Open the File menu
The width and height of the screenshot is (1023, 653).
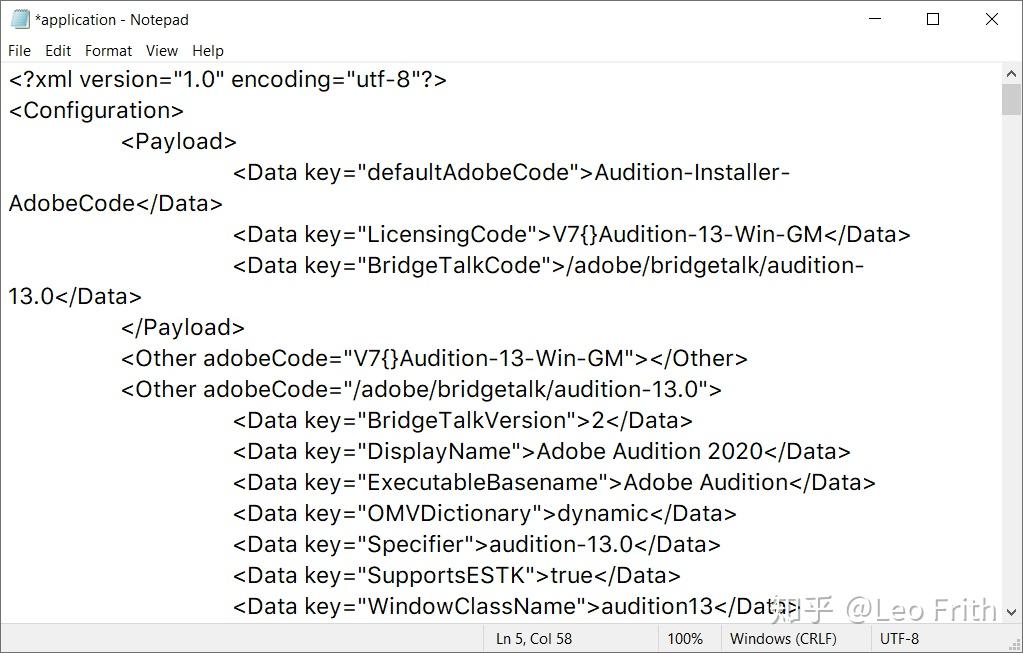click(18, 50)
